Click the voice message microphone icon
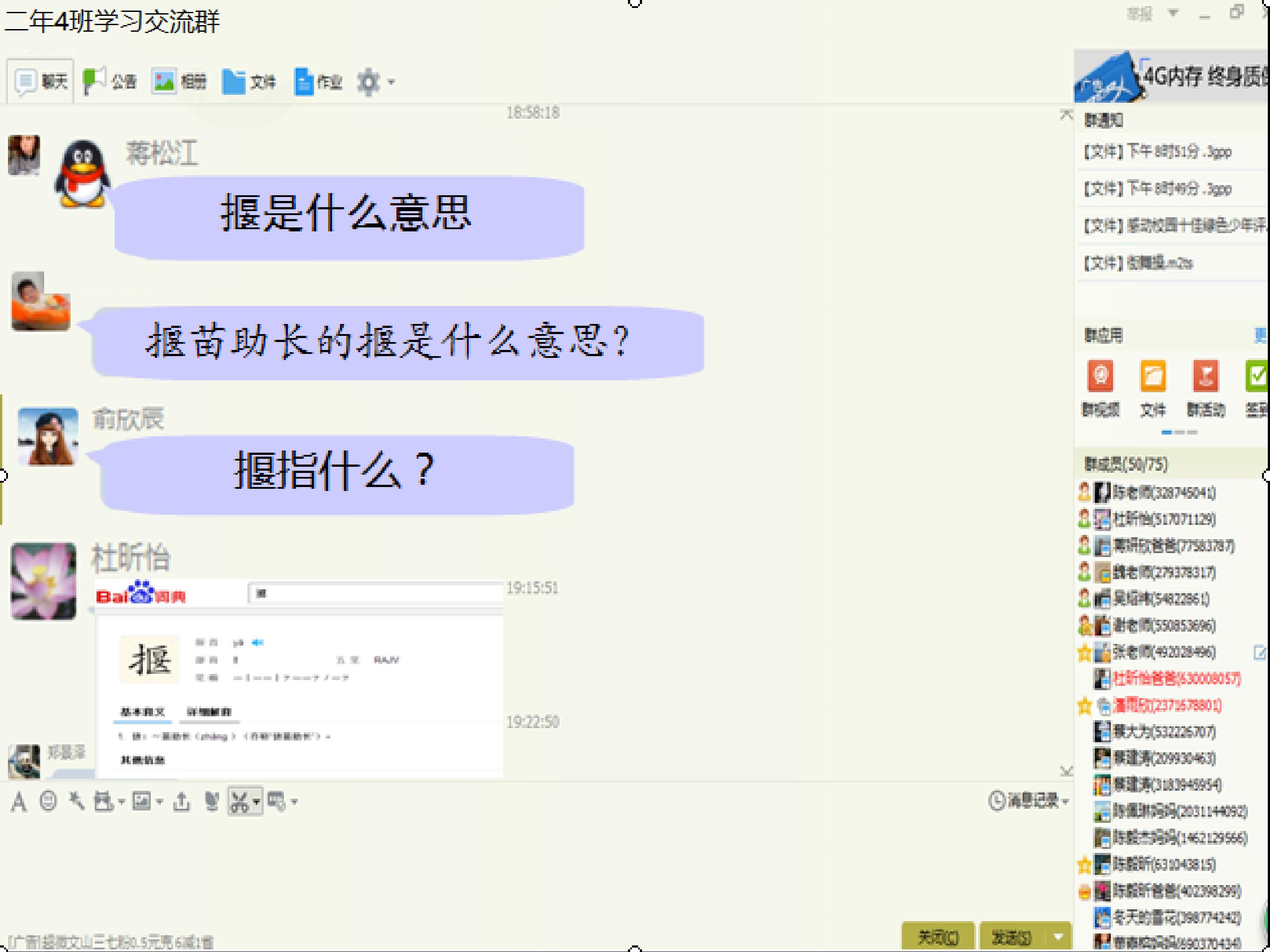The image size is (1270, 952). [212, 801]
